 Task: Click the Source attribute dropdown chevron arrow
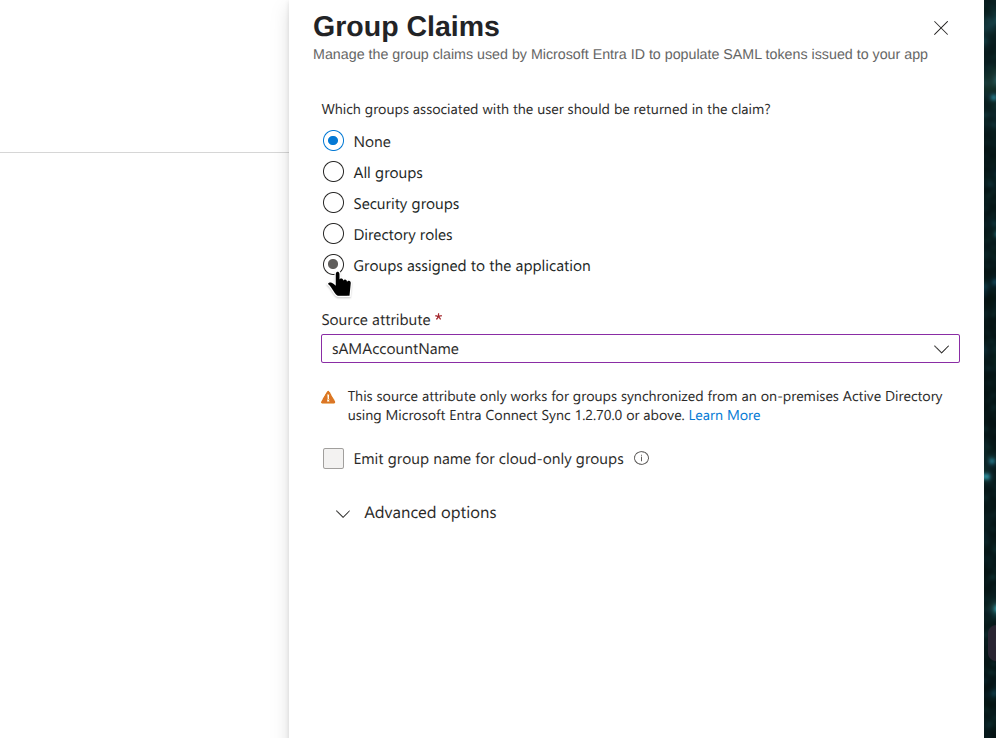940,349
